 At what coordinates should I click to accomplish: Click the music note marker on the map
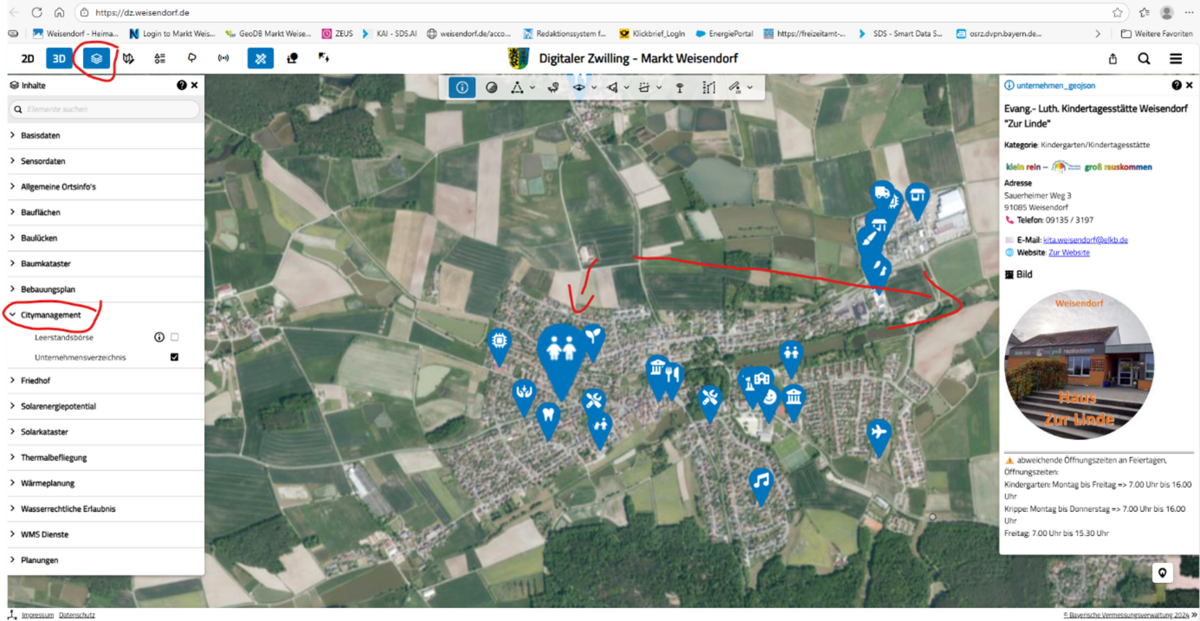click(761, 483)
